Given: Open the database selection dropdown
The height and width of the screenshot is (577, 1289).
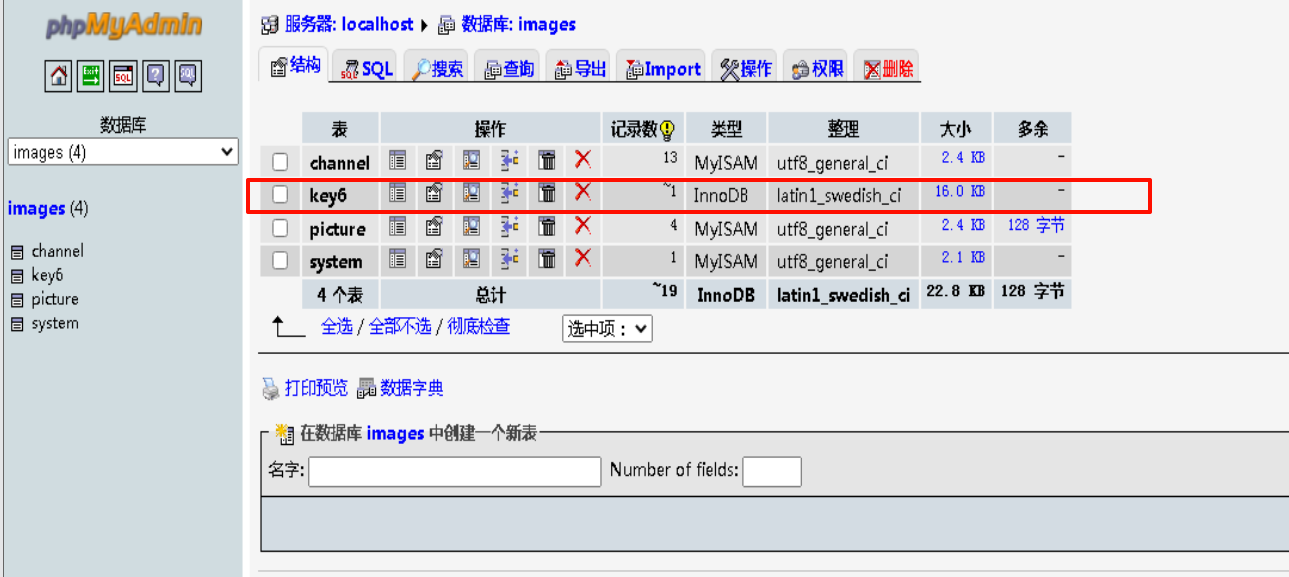Looking at the screenshot, I should pos(122,151).
